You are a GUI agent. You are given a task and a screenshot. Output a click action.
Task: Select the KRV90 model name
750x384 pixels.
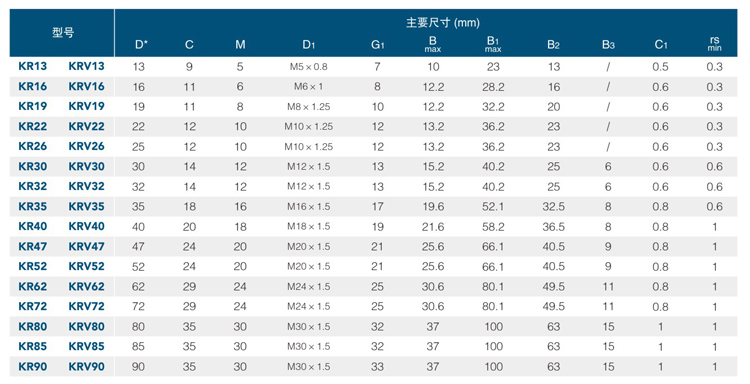86,367
